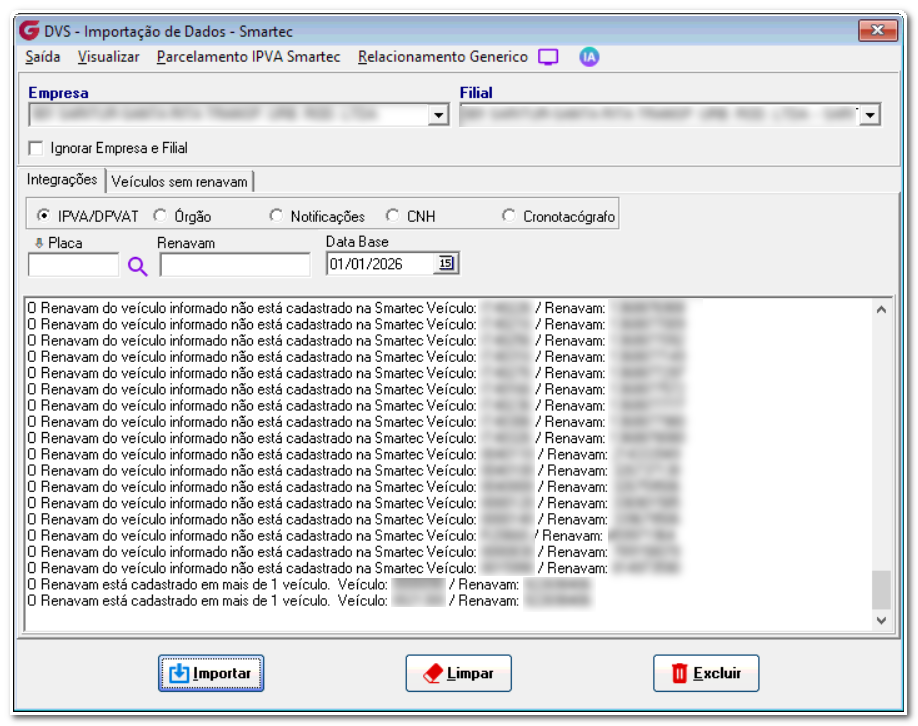The width and height of the screenshot is (918, 726).
Task: Open the Parcelamento IPVA Smartec menu
Action: click(x=248, y=57)
